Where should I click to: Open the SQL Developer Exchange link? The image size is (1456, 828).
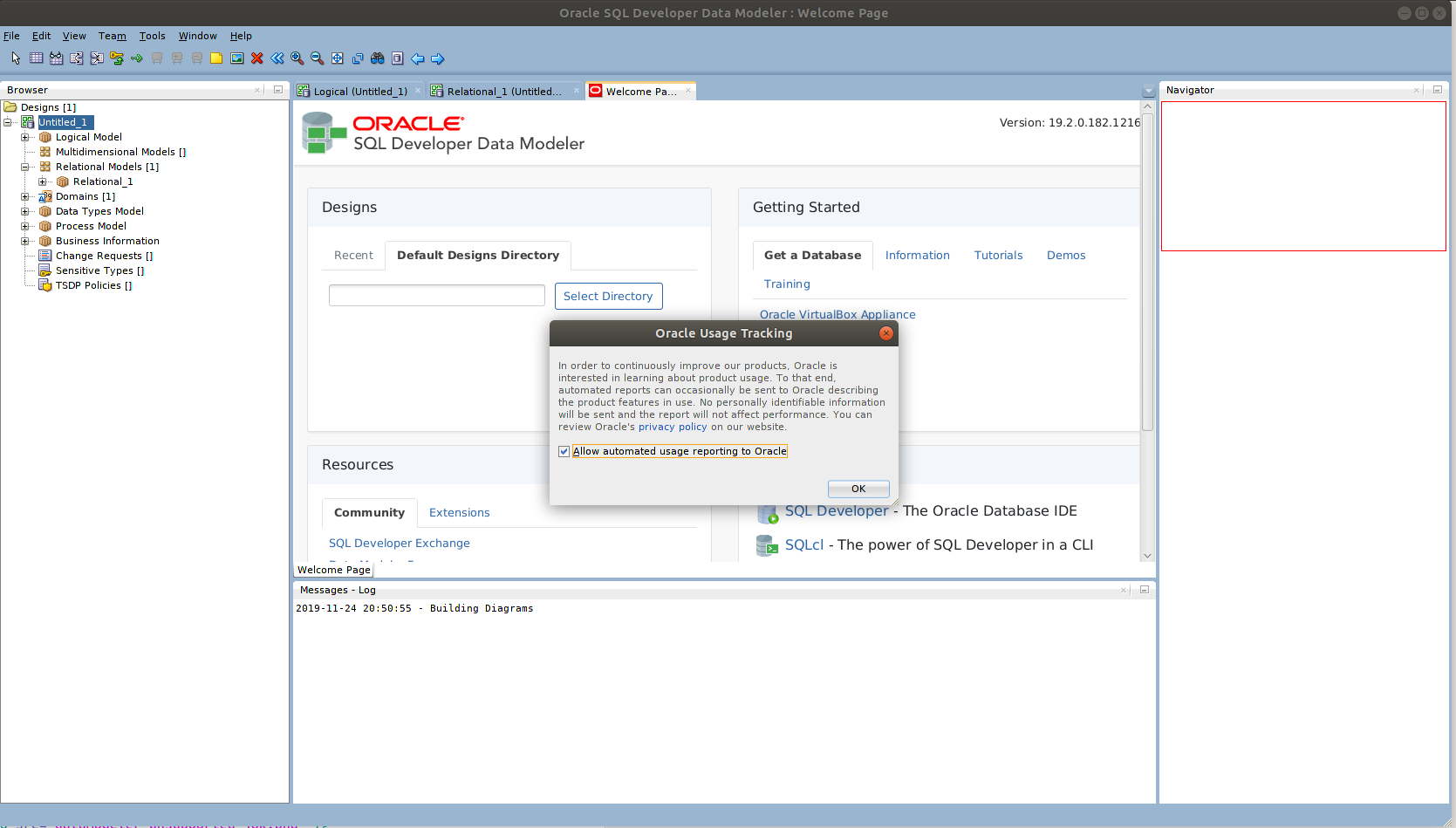coord(399,543)
